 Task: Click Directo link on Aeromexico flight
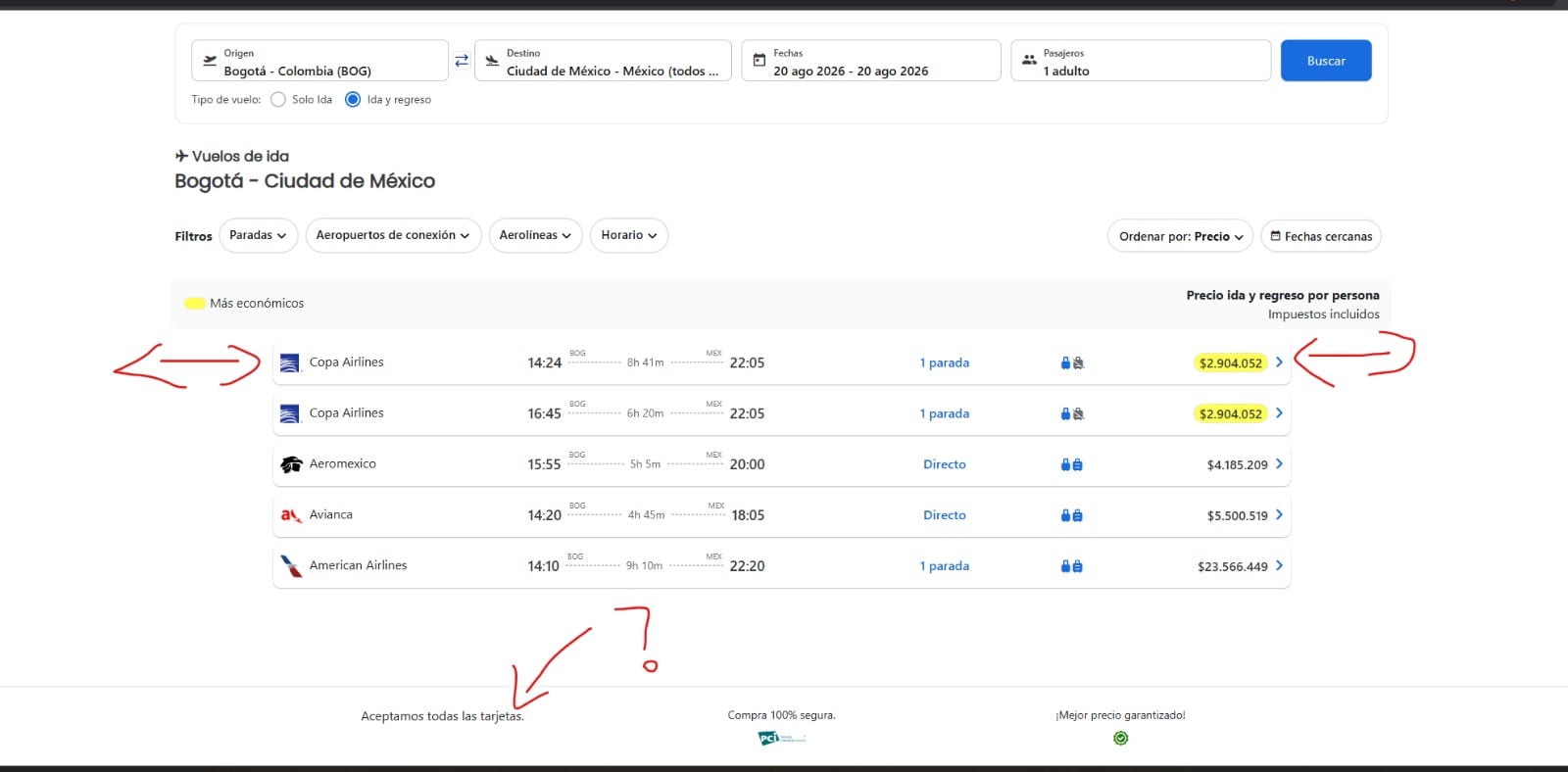tap(945, 464)
